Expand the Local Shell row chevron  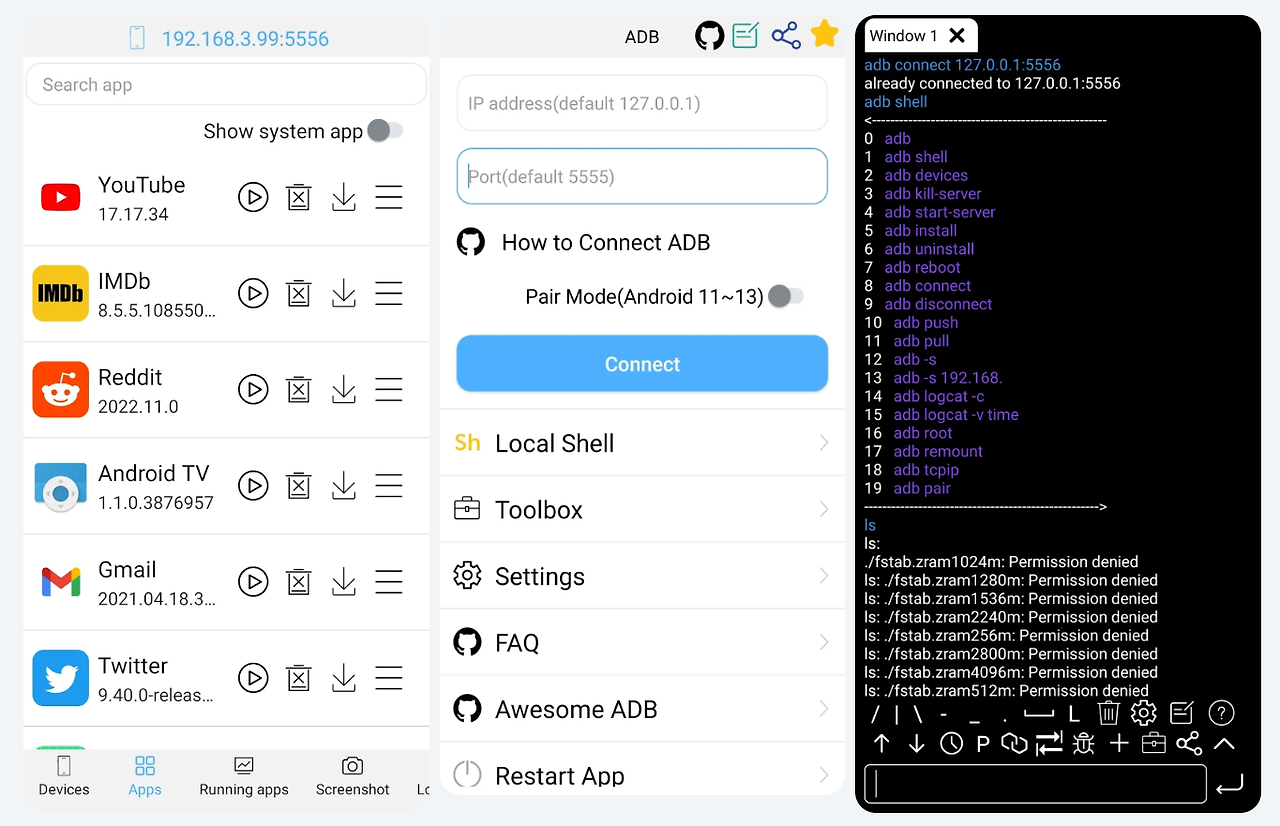tap(824, 443)
